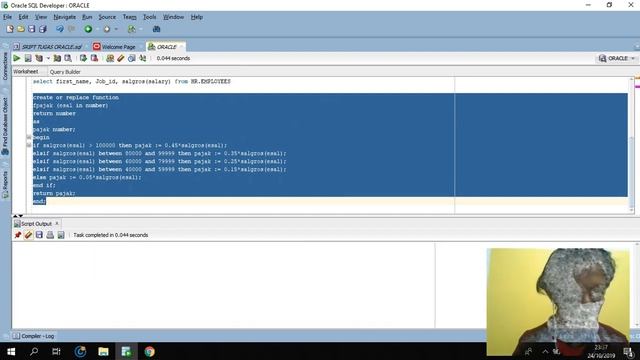This screenshot has height=360, width=640.
Task: Collapse the begin block fold marker
Action: coord(29,138)
